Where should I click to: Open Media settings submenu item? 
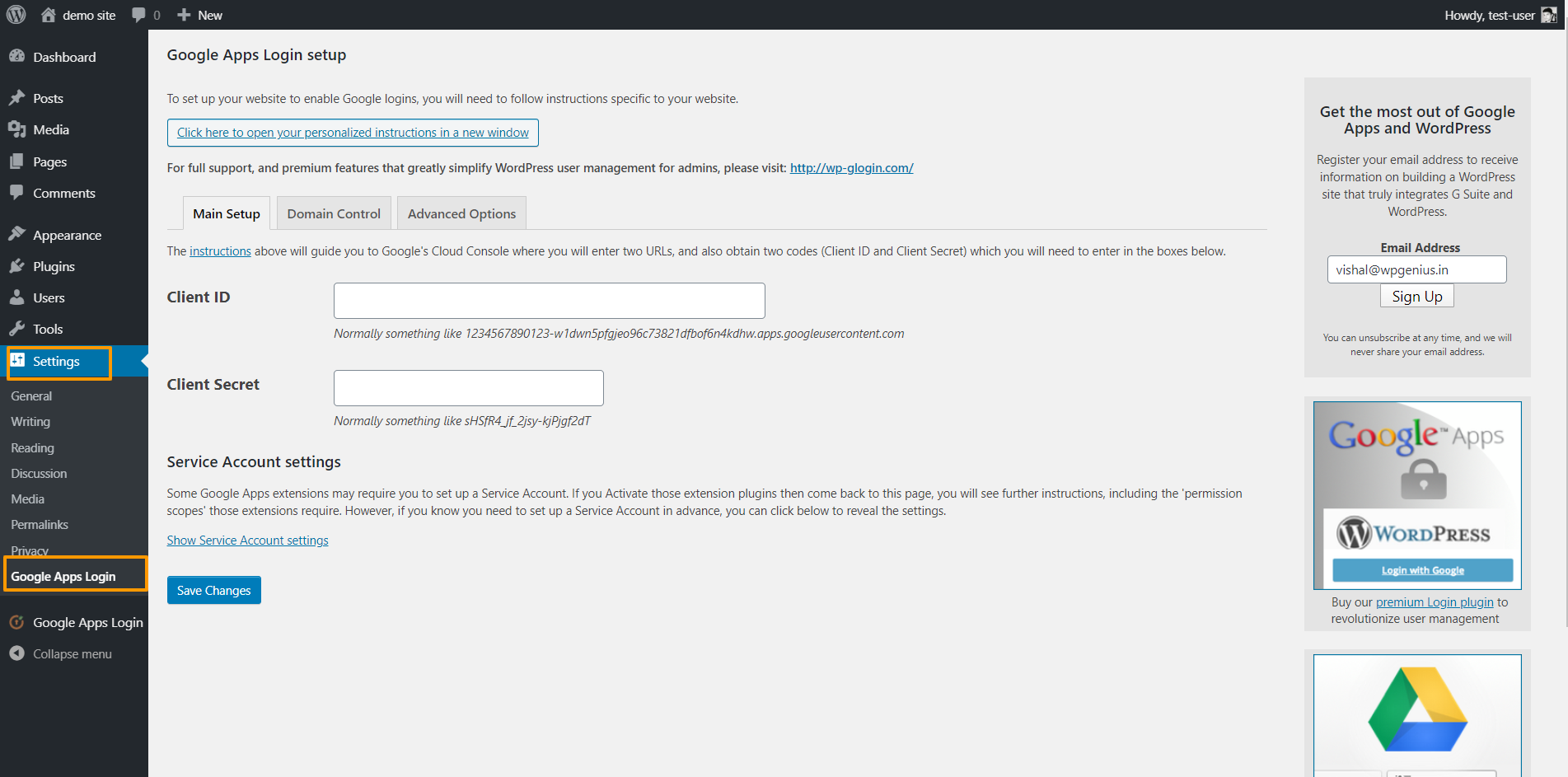(x=27, y=498)
